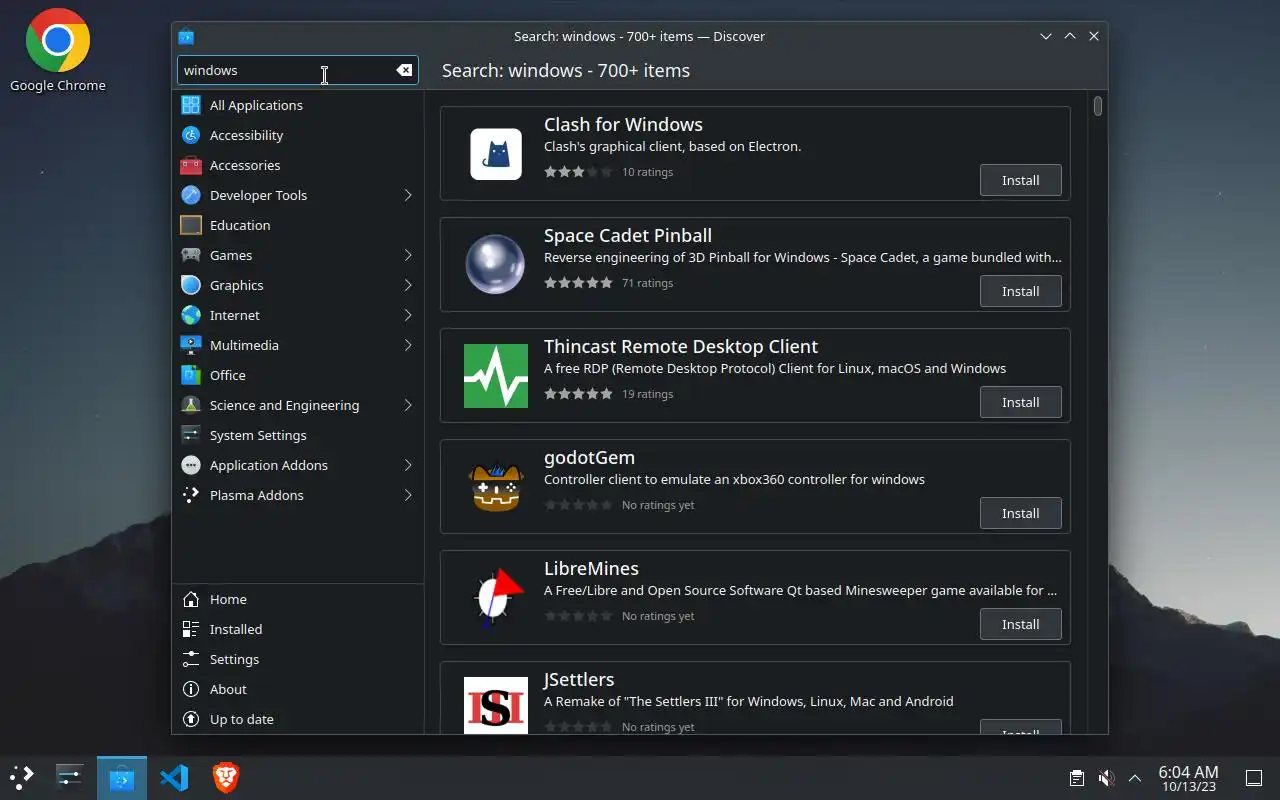Image resolution: width=1280 pixels, height=800 pixels.
Task: Click the Office category icon
Action: (191, 375)
